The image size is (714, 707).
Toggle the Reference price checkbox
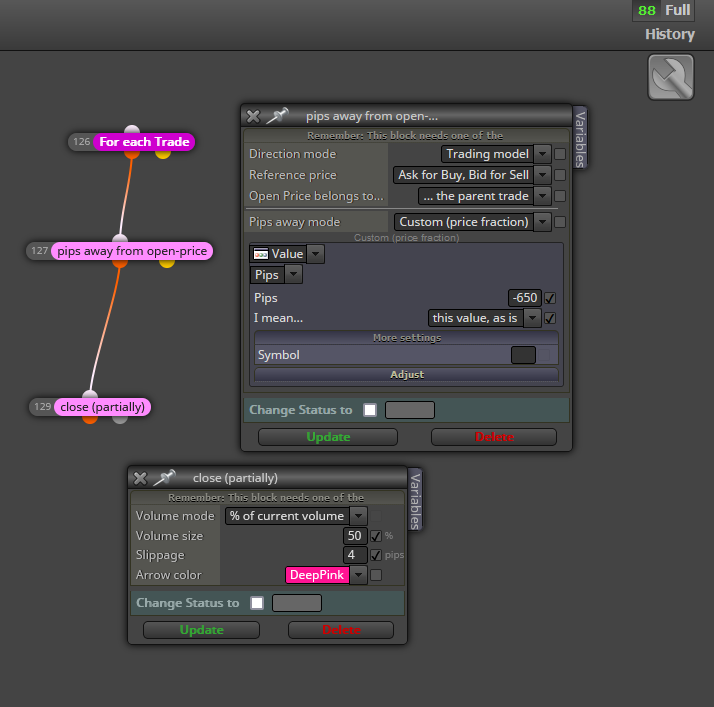[x=560, y=175]
